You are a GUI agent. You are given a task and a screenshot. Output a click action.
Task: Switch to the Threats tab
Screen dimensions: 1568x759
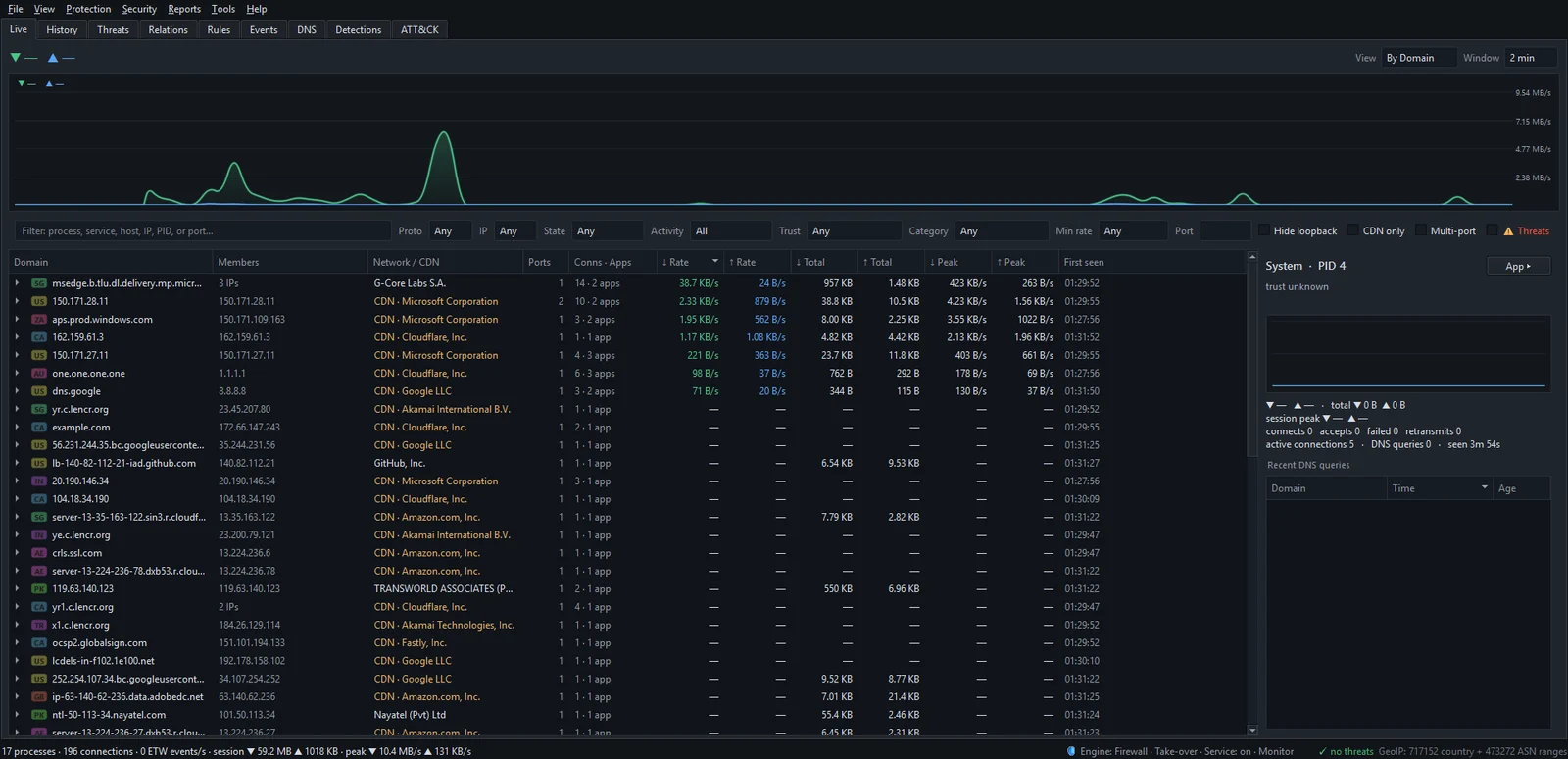(113, 30)
